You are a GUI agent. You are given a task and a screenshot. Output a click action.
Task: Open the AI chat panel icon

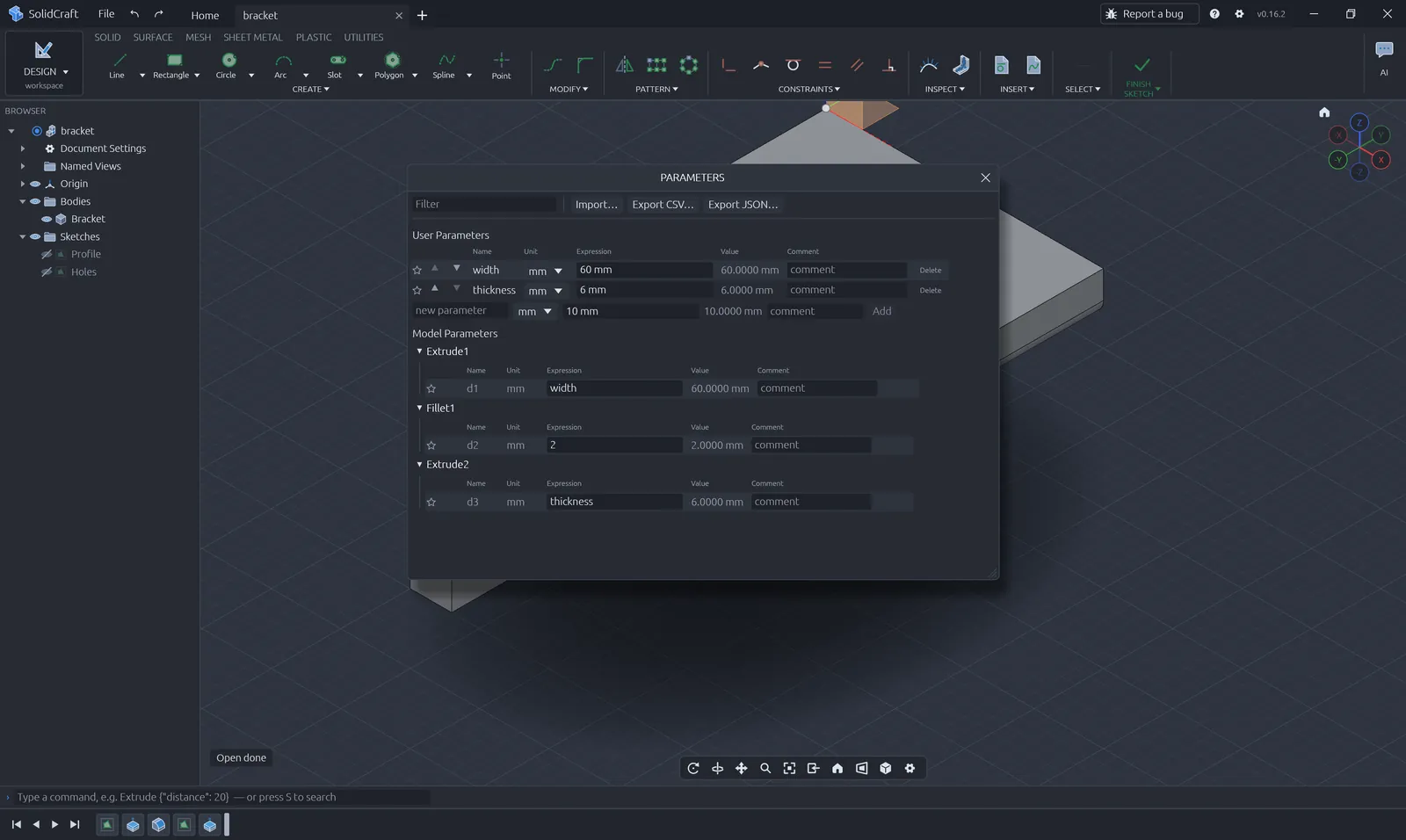pyautogui.click(x=1384, y=51)
